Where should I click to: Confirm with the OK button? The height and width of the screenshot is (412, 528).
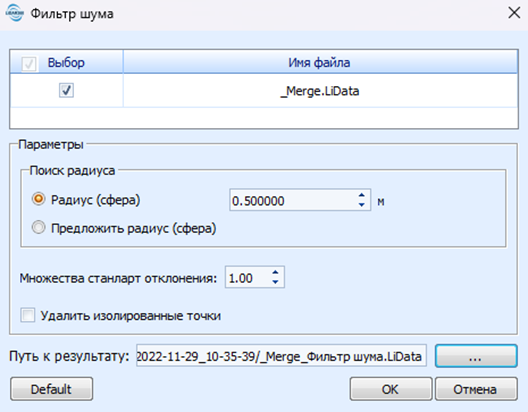pos(390,389)
